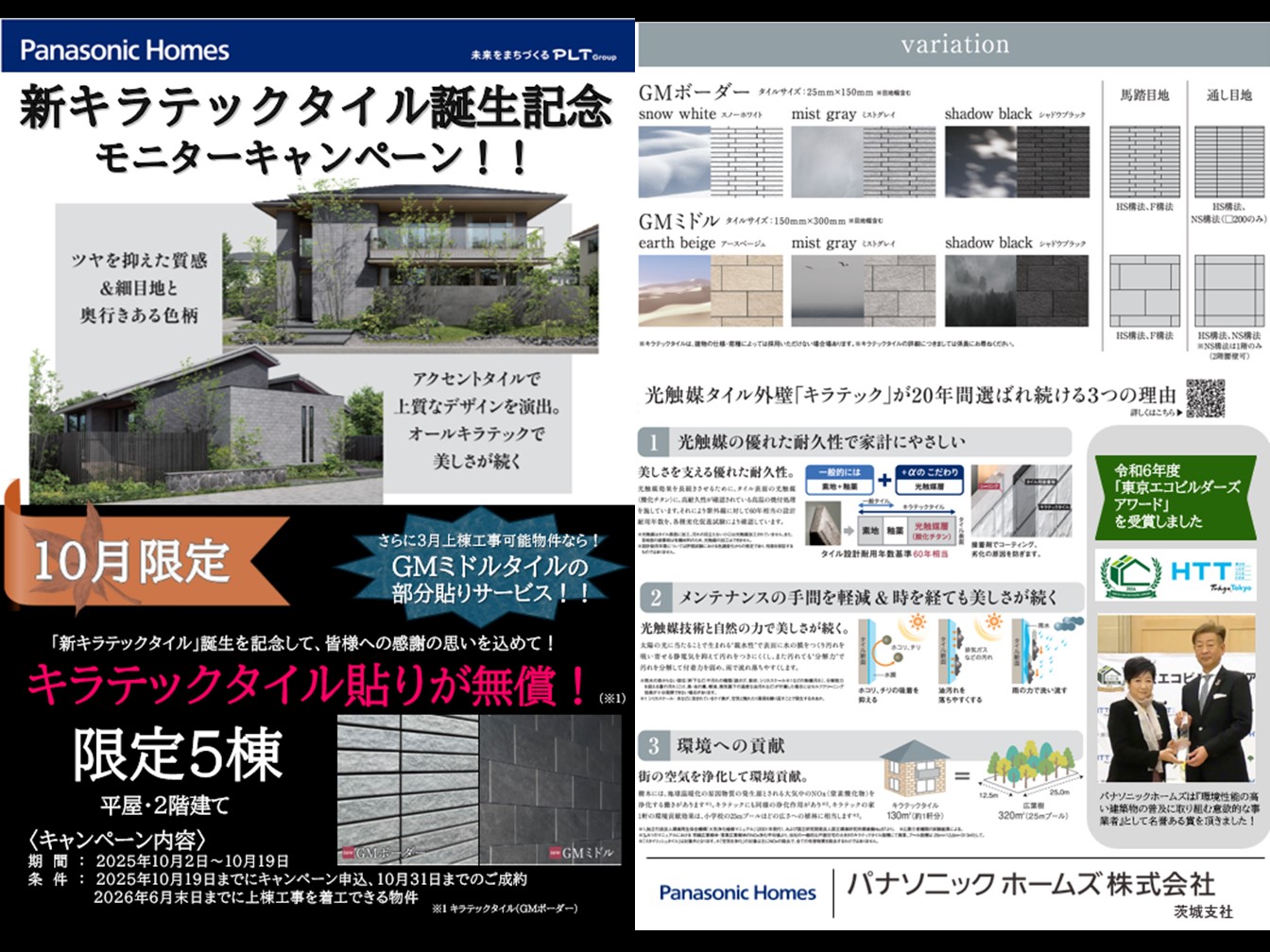Click the number 3 section badge
Viewport: 1270px width, 952px height.
653,745
